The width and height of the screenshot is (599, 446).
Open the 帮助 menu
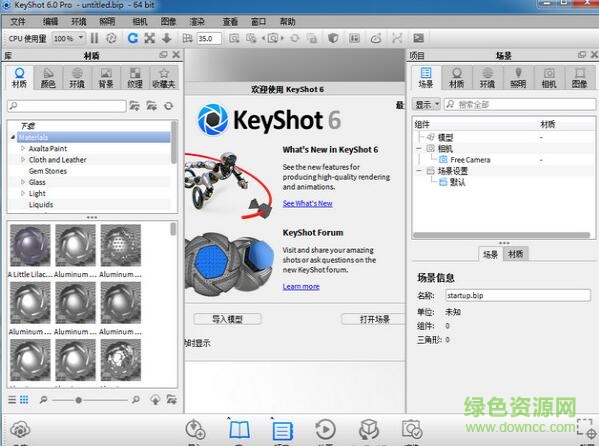tap(287, 22)
